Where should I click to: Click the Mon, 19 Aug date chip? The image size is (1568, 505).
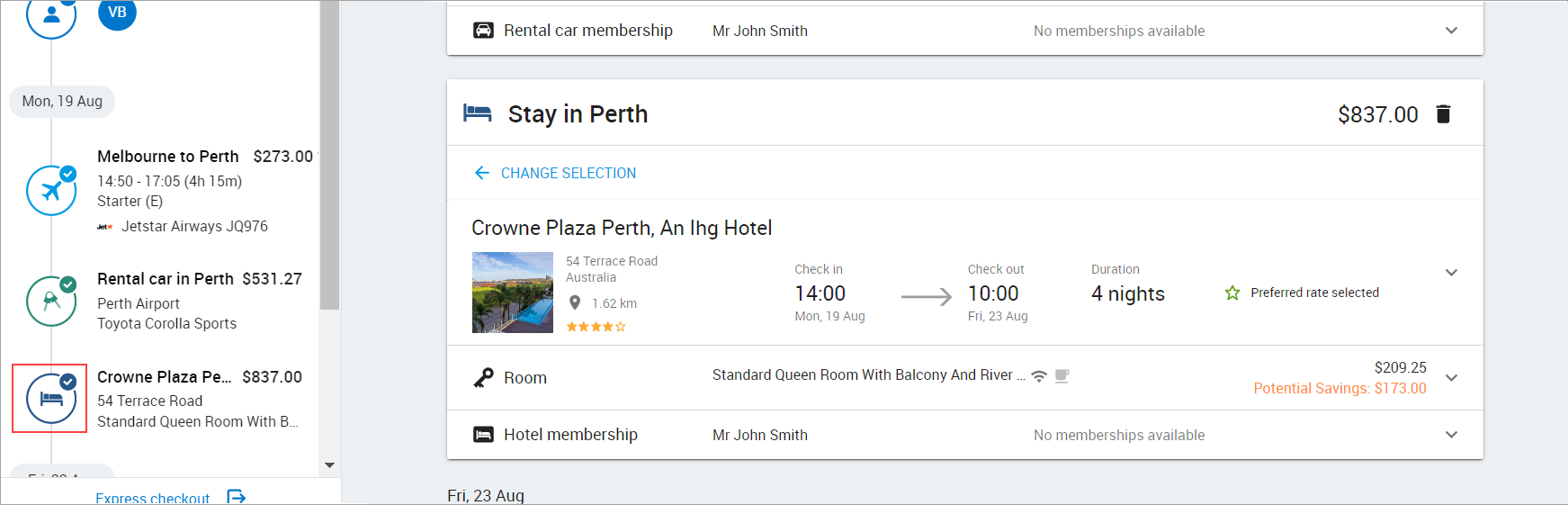62,101
